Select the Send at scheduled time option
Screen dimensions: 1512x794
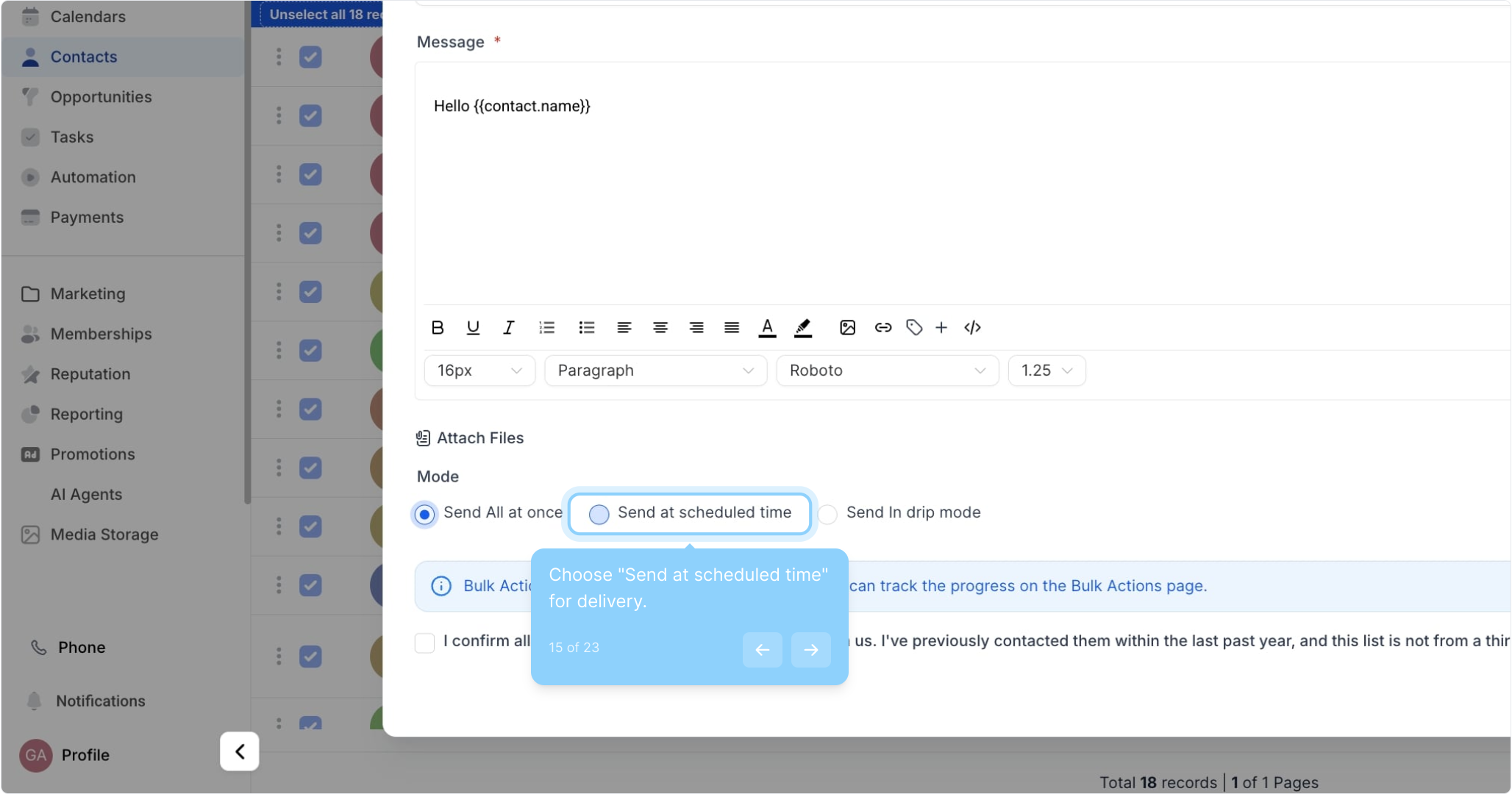point(599,514)
